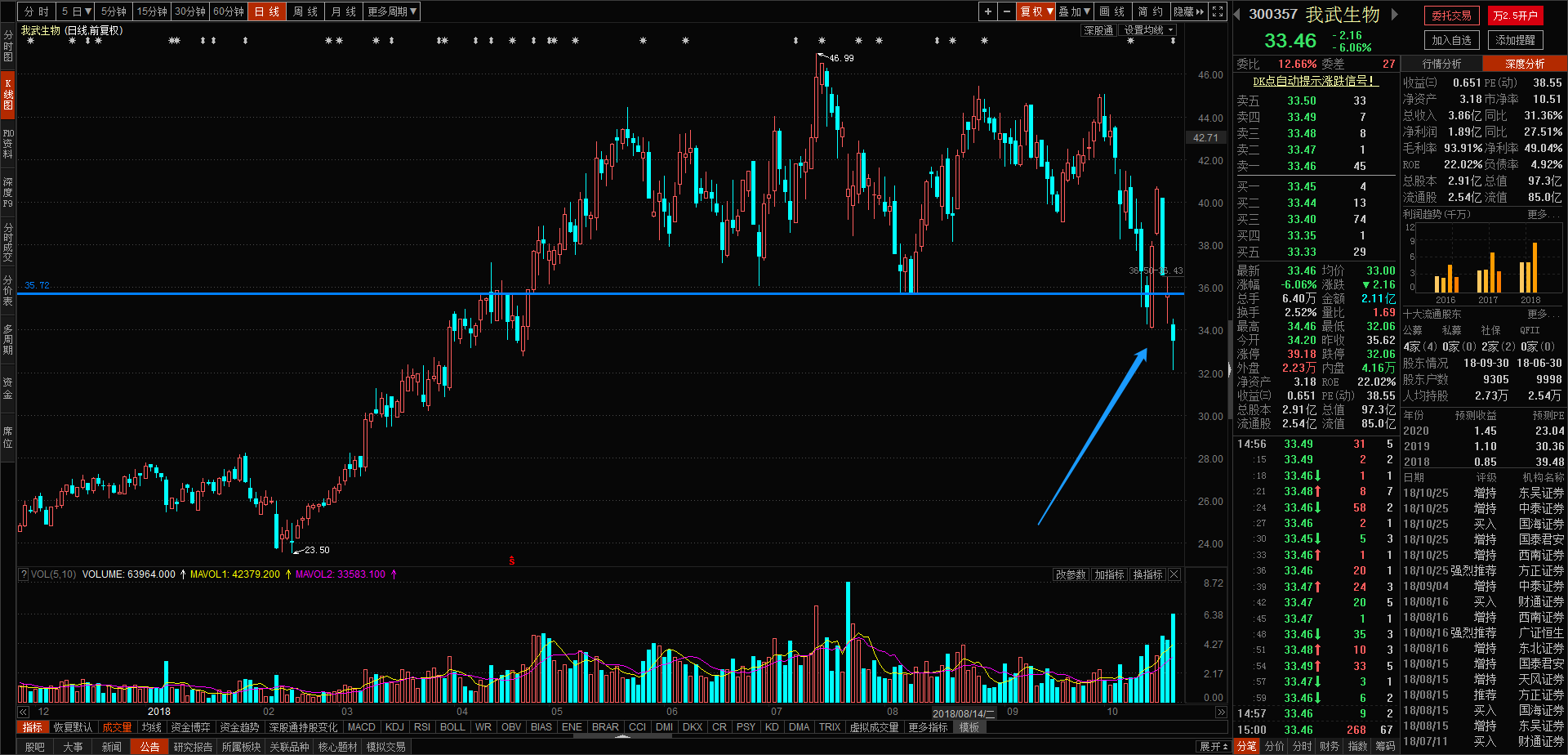This screenshot has width=1568, height=755.
Task: Click the red S marker on chart
Action: pyautogui.click(x=512, y=561)
